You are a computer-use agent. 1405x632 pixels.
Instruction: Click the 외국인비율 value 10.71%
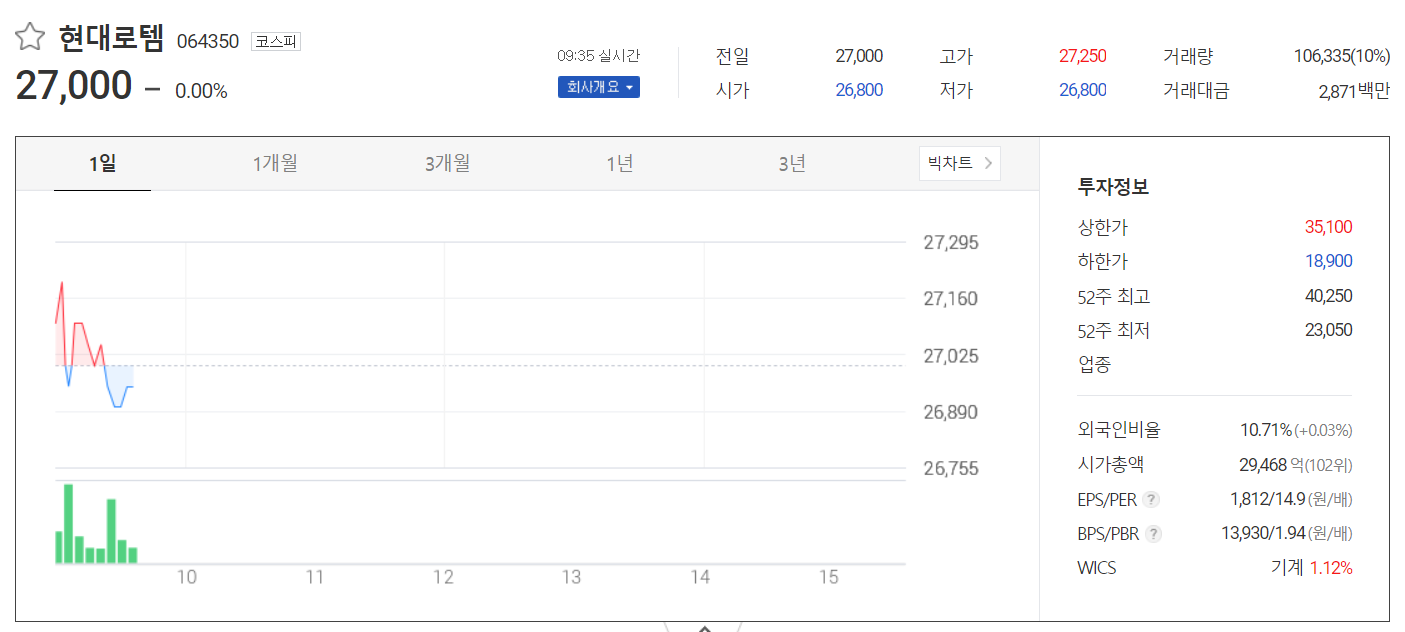(x=1265, y=430)
